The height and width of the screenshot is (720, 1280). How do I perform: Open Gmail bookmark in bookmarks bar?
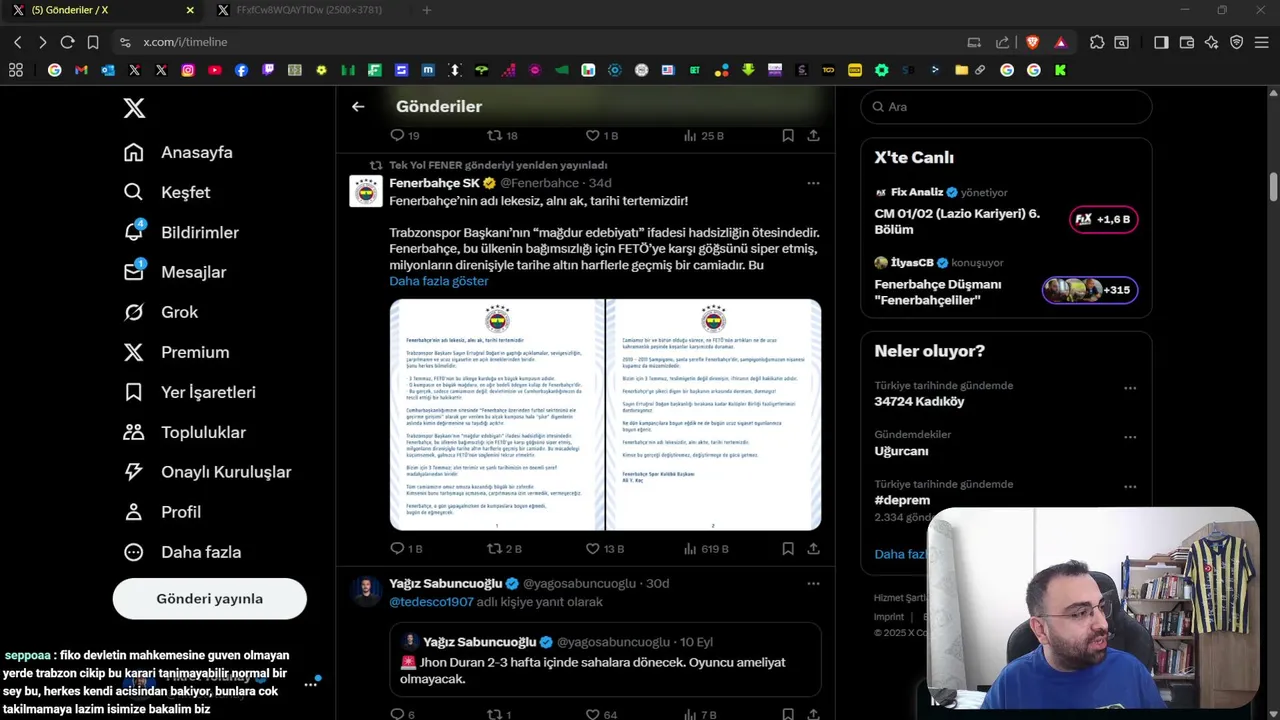(81, 70)
